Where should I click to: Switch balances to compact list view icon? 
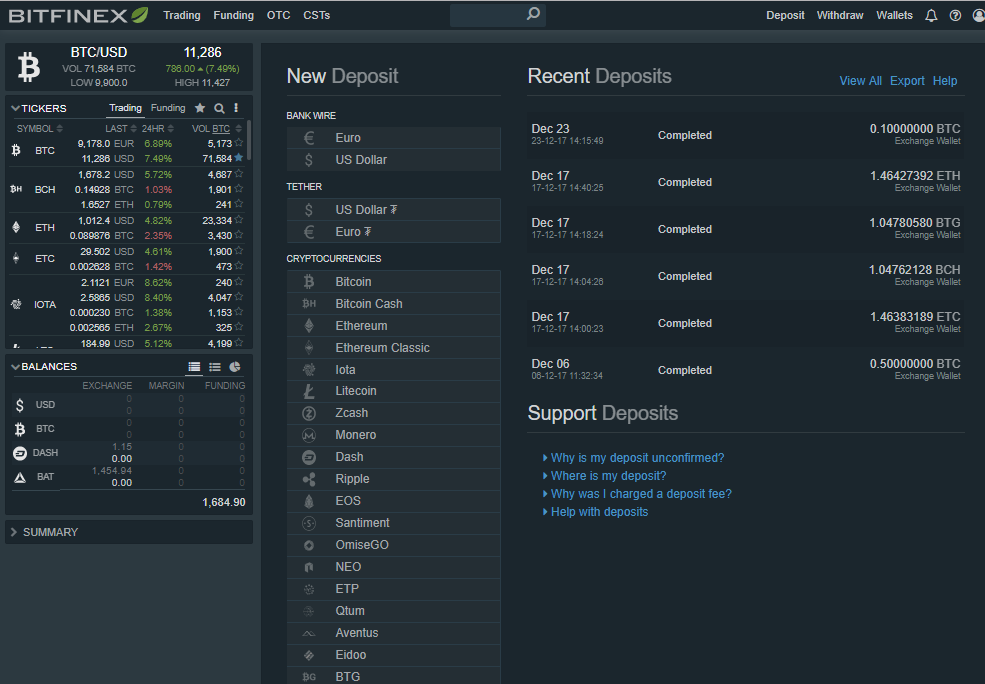tap(215, 367)
